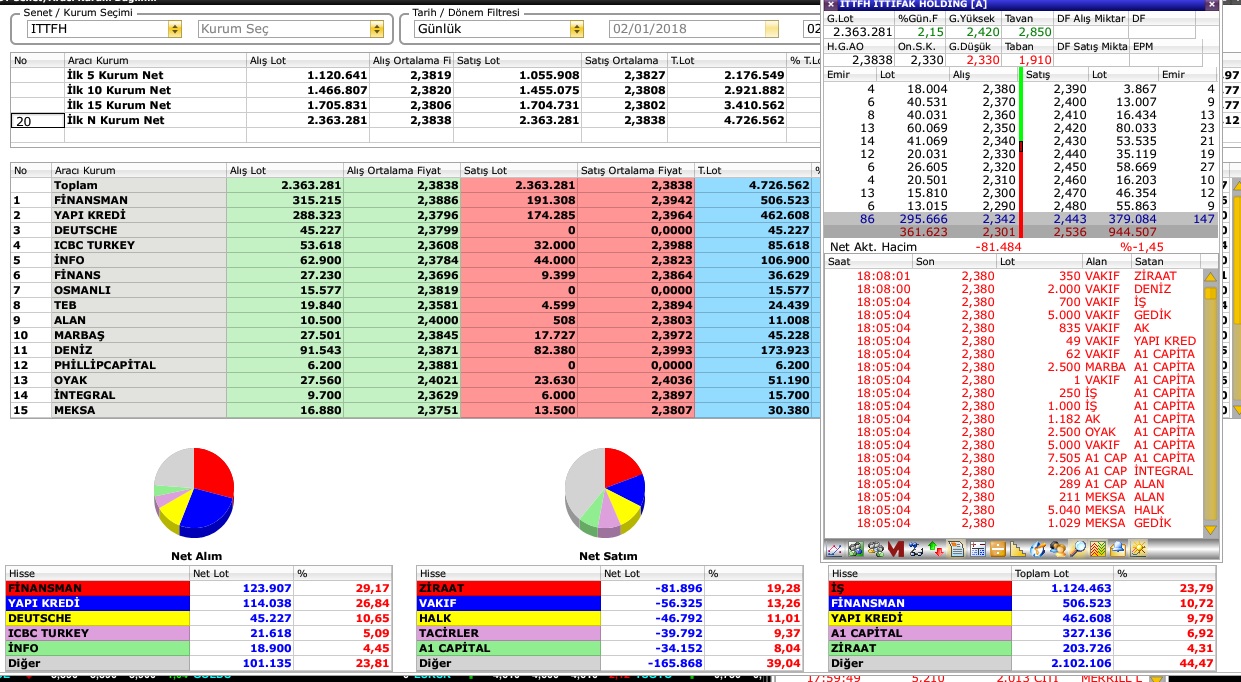Click the 18:08:01 trade row
This screenshot has width=1241, height=682.
click(x=1015, y=276)
